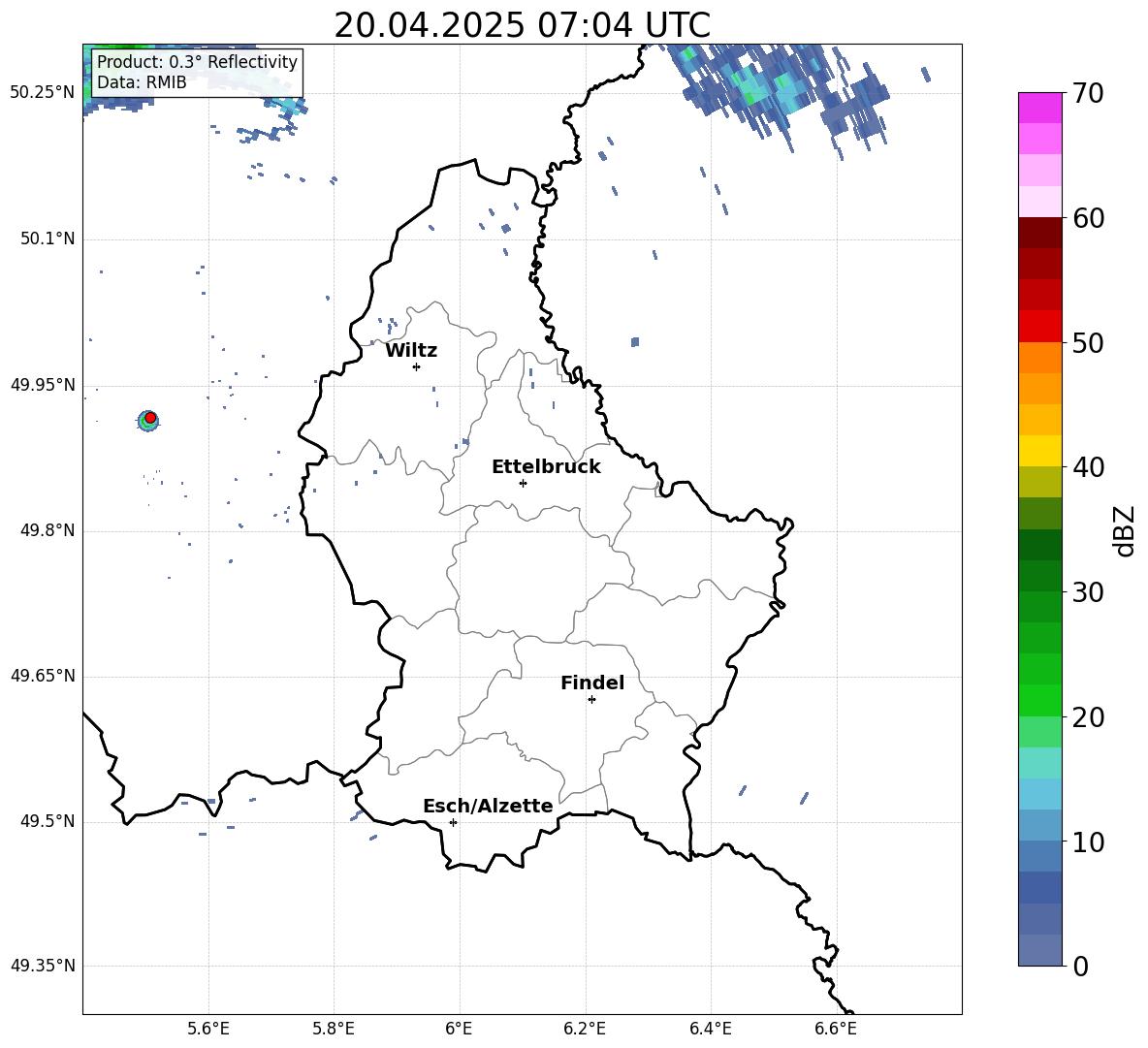Screen dimensions: 1148x1048
Task: Click the 40 tick on the colorbar
Action: click(x=1088, y=467)
